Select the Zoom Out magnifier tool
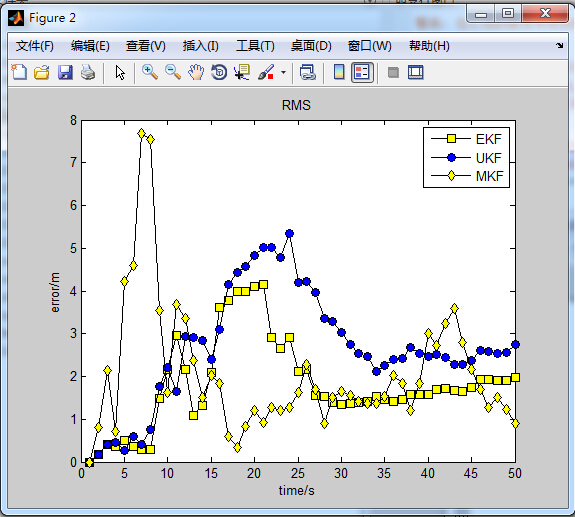 coord(173,72)
